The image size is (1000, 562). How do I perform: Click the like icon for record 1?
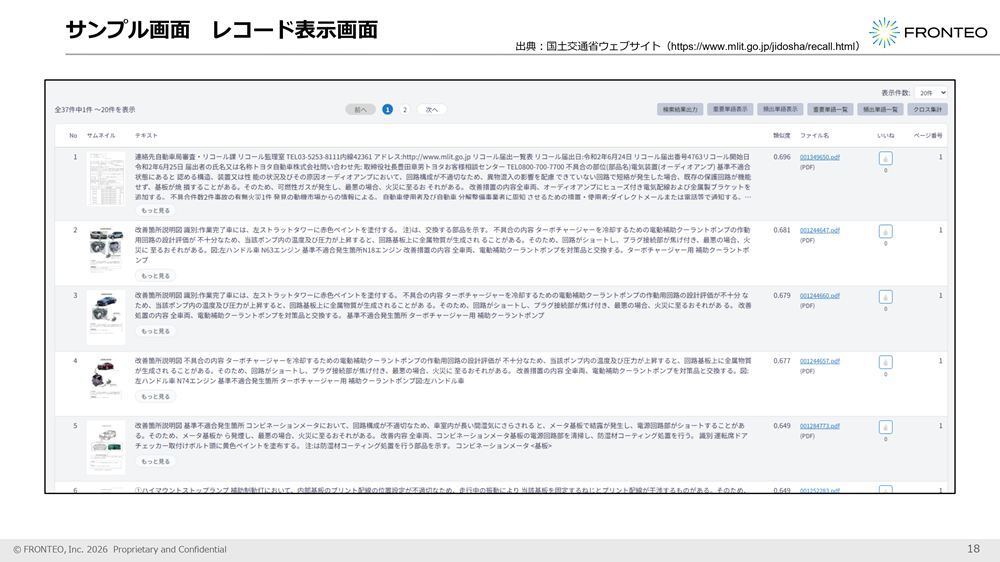(885, 158)
